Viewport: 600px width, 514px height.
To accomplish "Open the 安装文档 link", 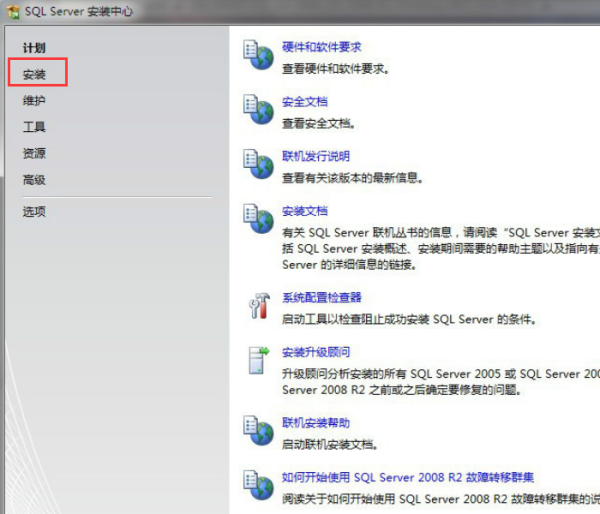I will (x=305, y=211).
